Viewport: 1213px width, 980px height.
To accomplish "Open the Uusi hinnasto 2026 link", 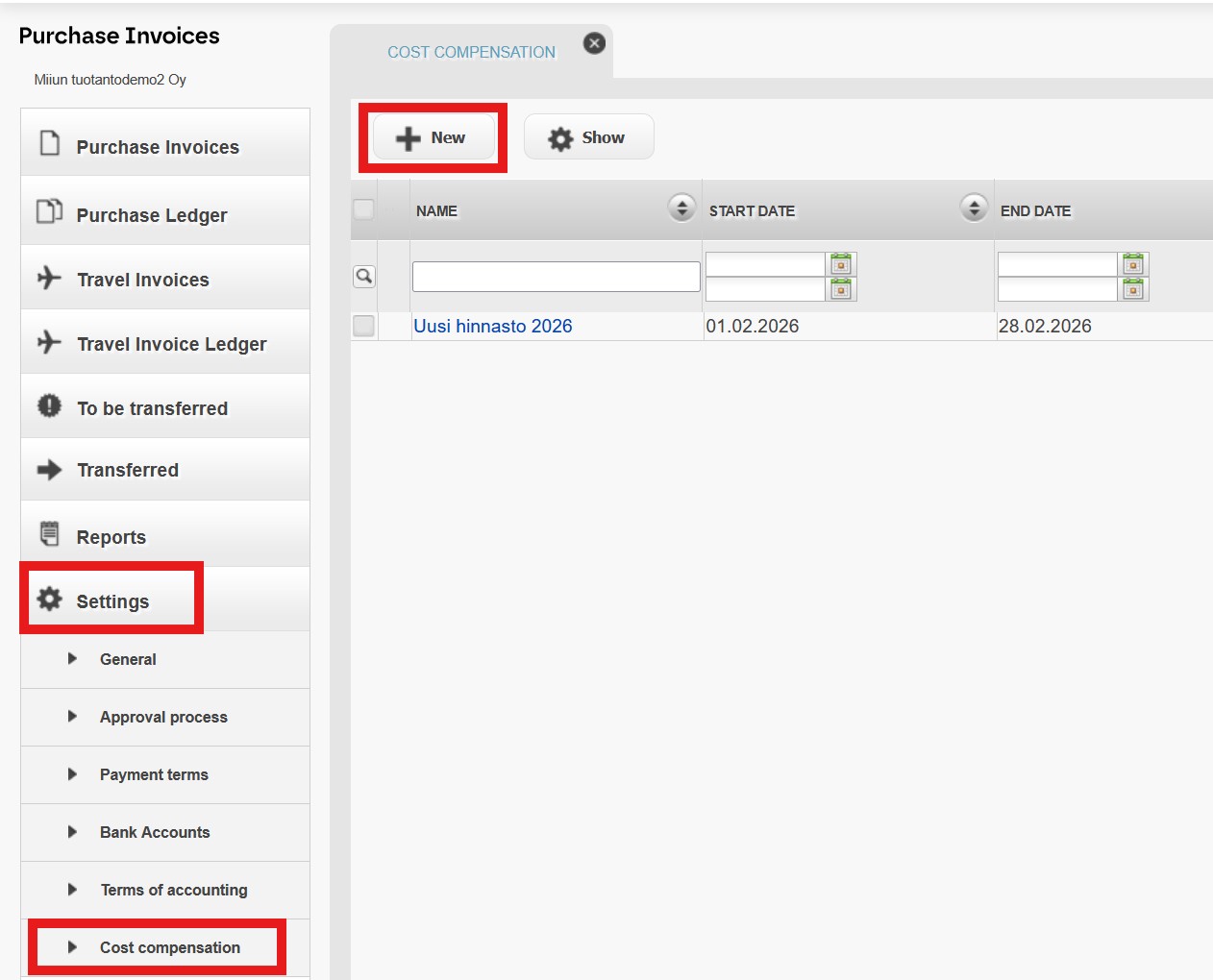I will pyautogui.click(x=493, y=326).
